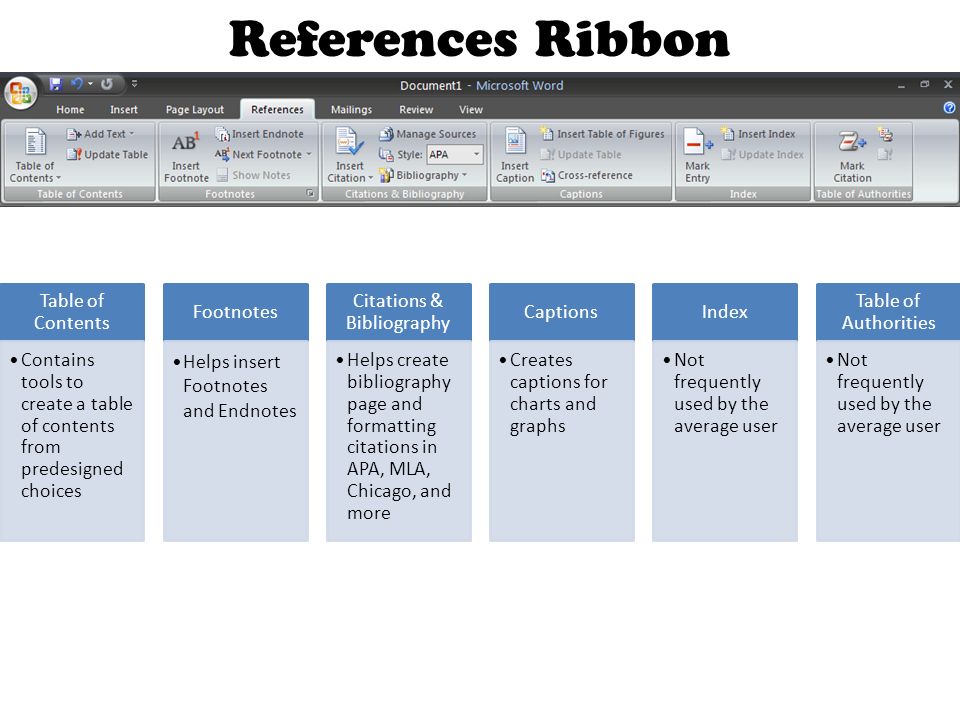960x720 pixels.
Task: Update Table in Table of Contents group
Action: click(x=108, y=154)
